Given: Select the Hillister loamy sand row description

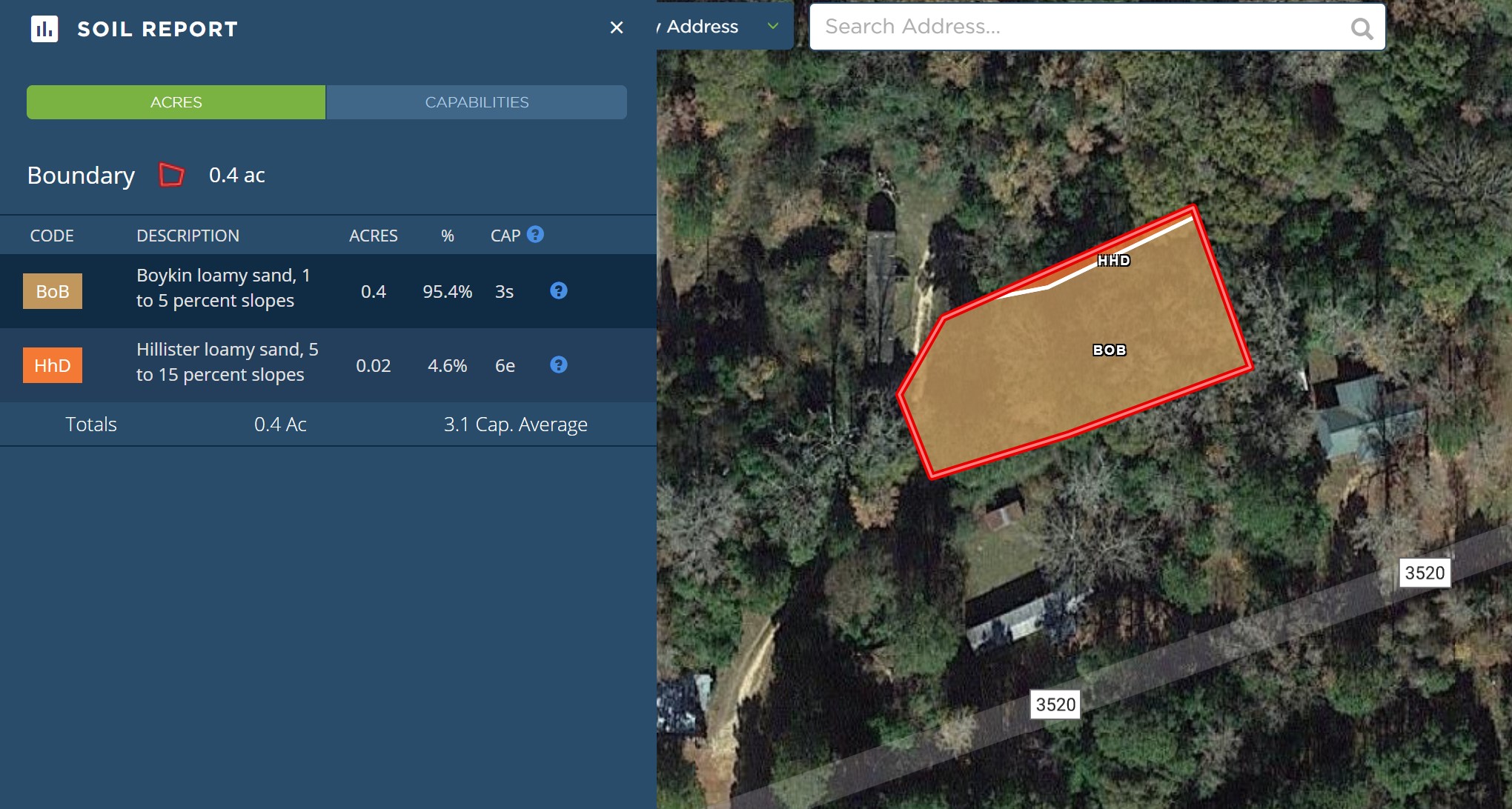Looking at the screenshot, I should tap(228, 362).
